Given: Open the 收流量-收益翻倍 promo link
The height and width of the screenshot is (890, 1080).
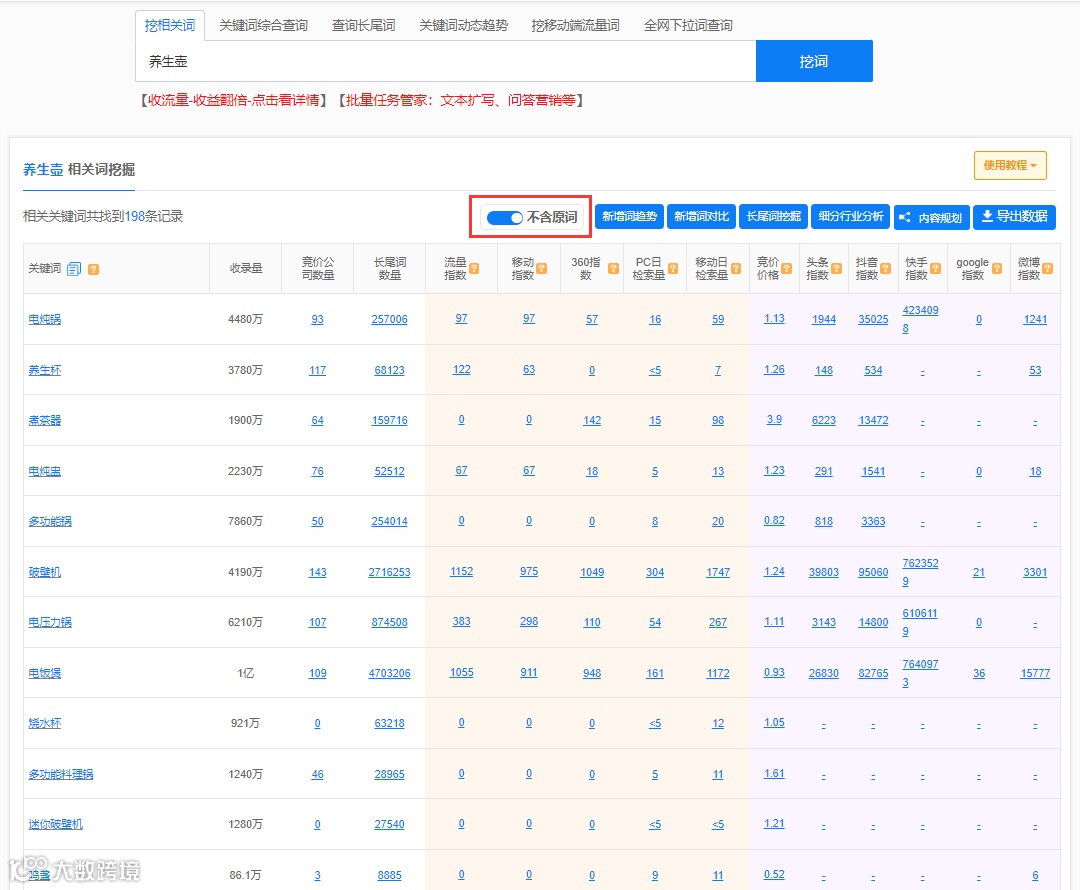Looking at the screenshot, I should click(x=233, y=101).
